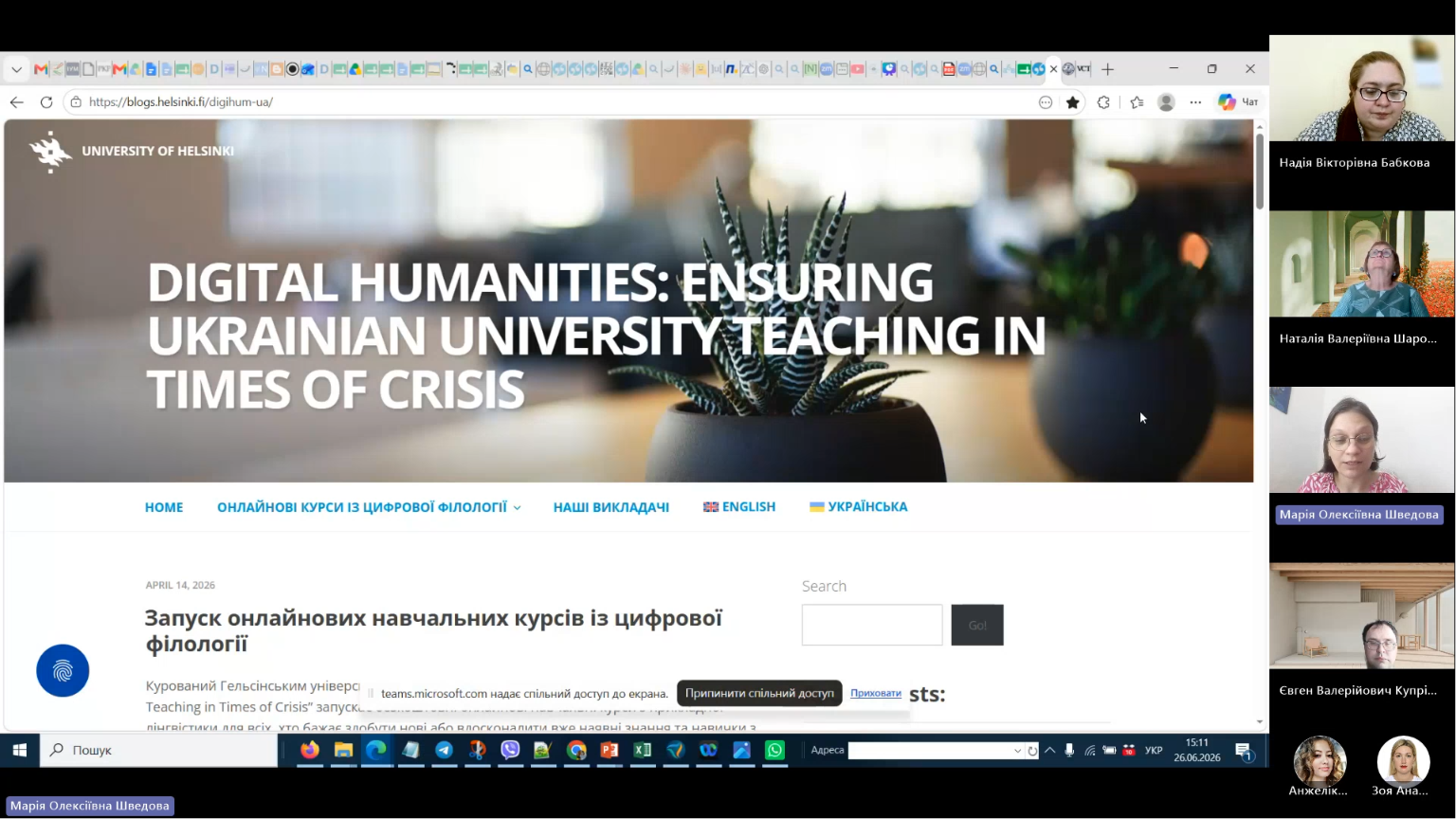Open the Copilot Чат button
The height and width of the screenshot is (819, 1456).
pyautogui.click(x=1239, y=102)
